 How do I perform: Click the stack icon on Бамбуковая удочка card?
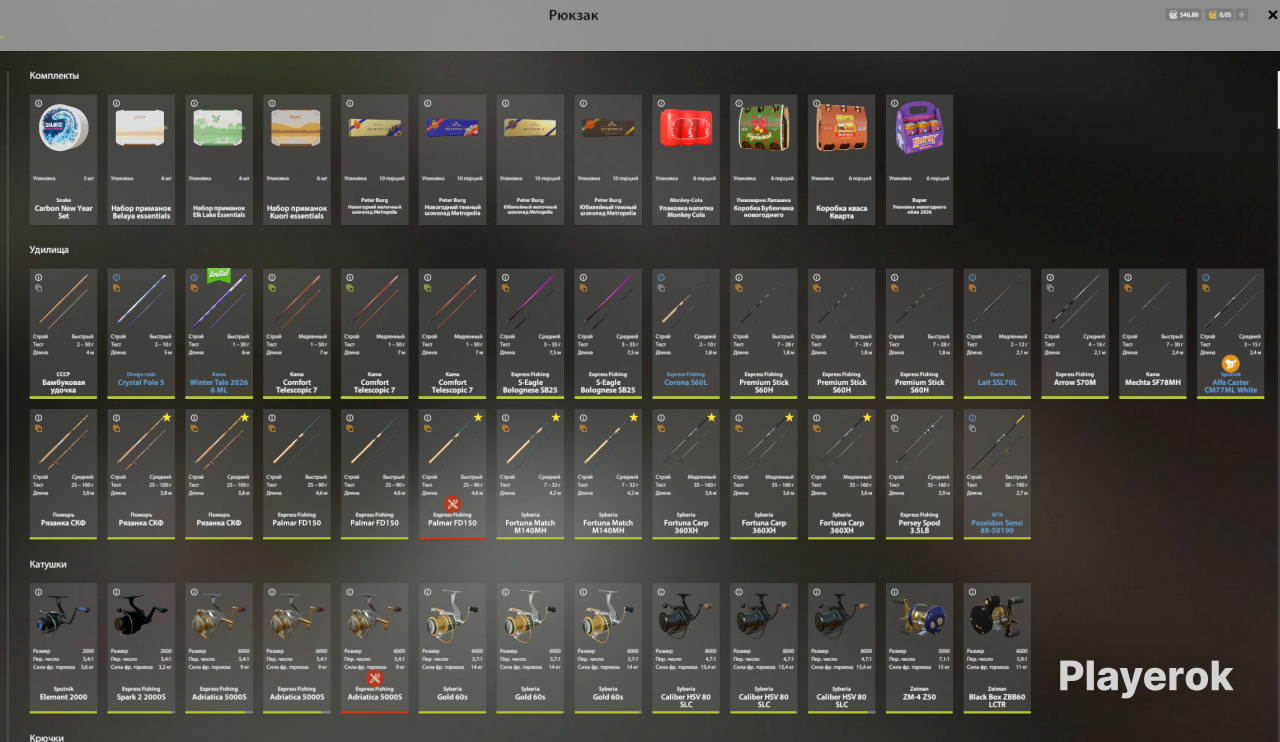coord(38,288)
